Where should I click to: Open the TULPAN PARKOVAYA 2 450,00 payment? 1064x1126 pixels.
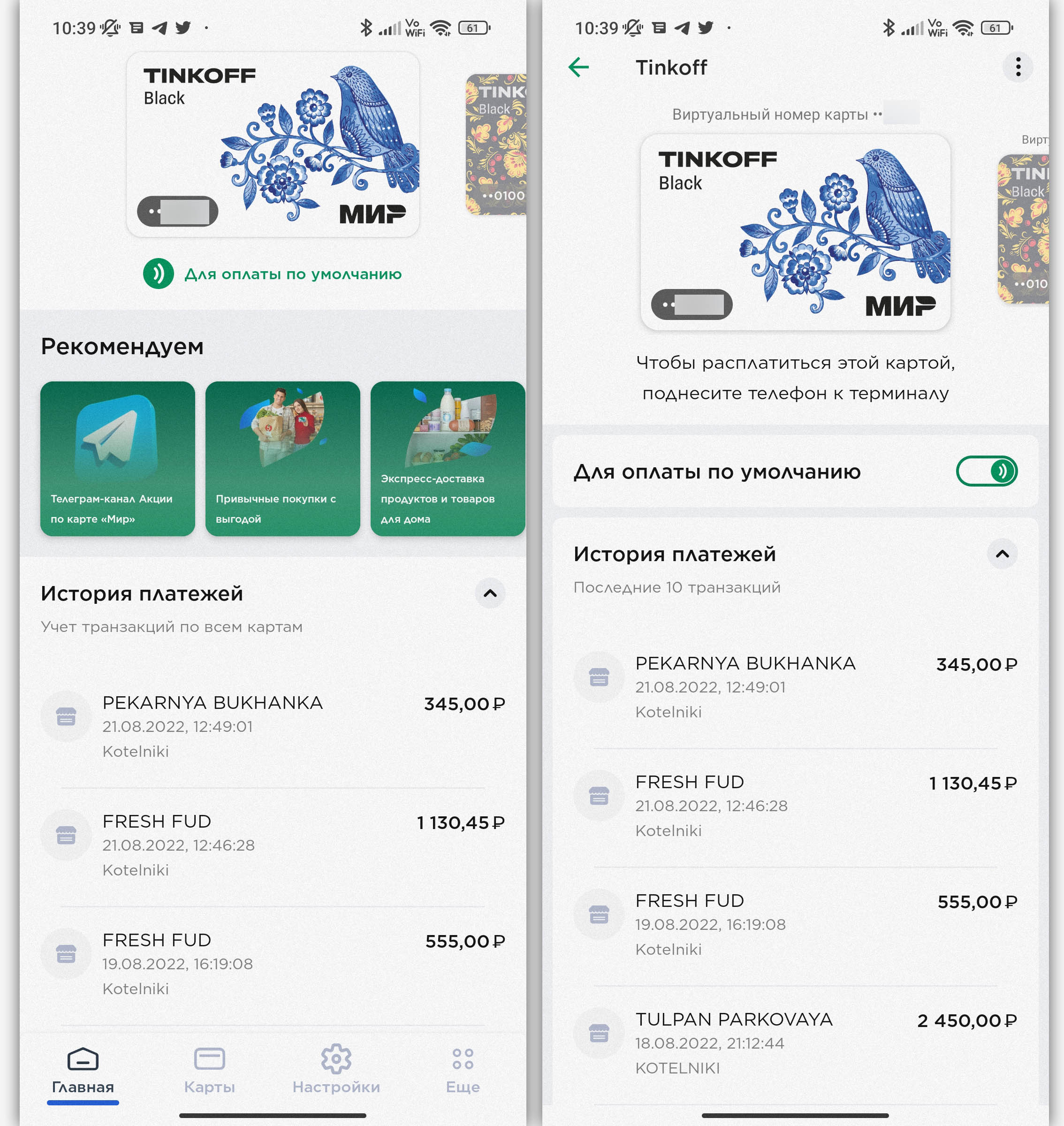[795, 1043]
